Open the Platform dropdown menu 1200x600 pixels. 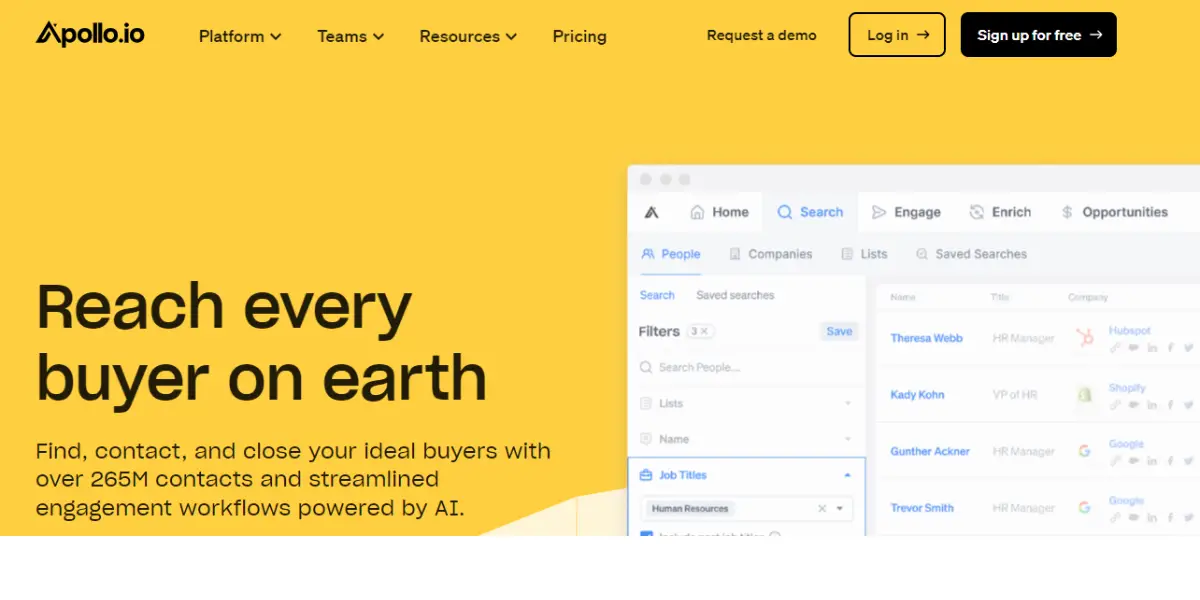(240, 36)
